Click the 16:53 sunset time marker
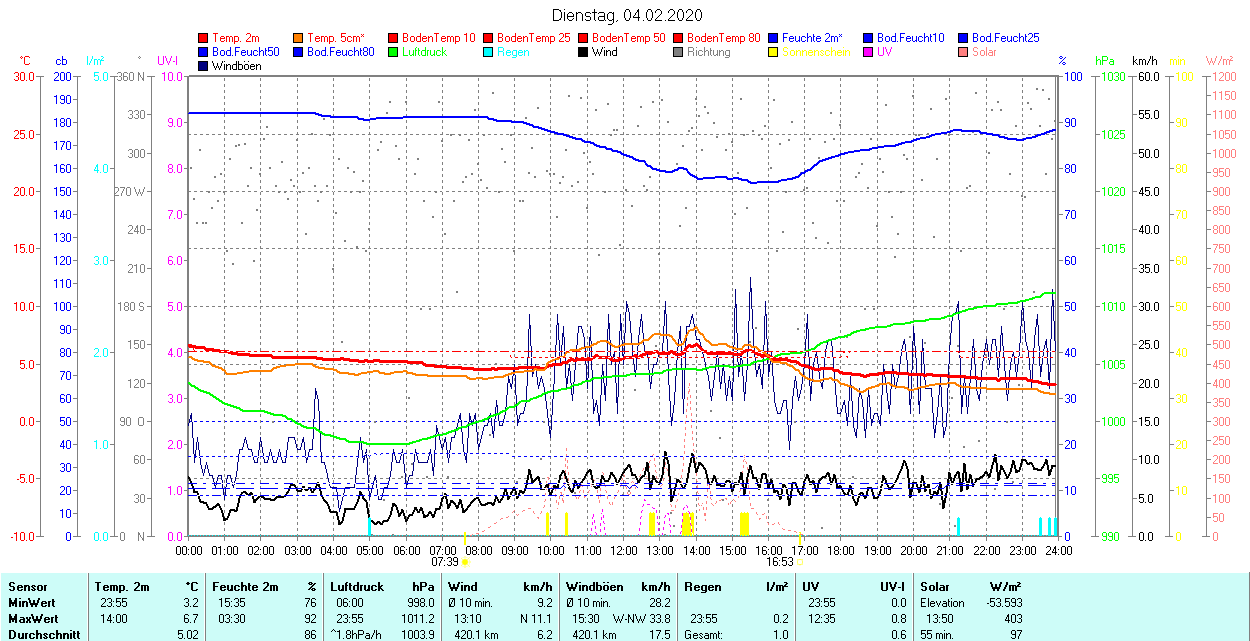The height and width of the screenshot is (641, 1250). (780, 562)
